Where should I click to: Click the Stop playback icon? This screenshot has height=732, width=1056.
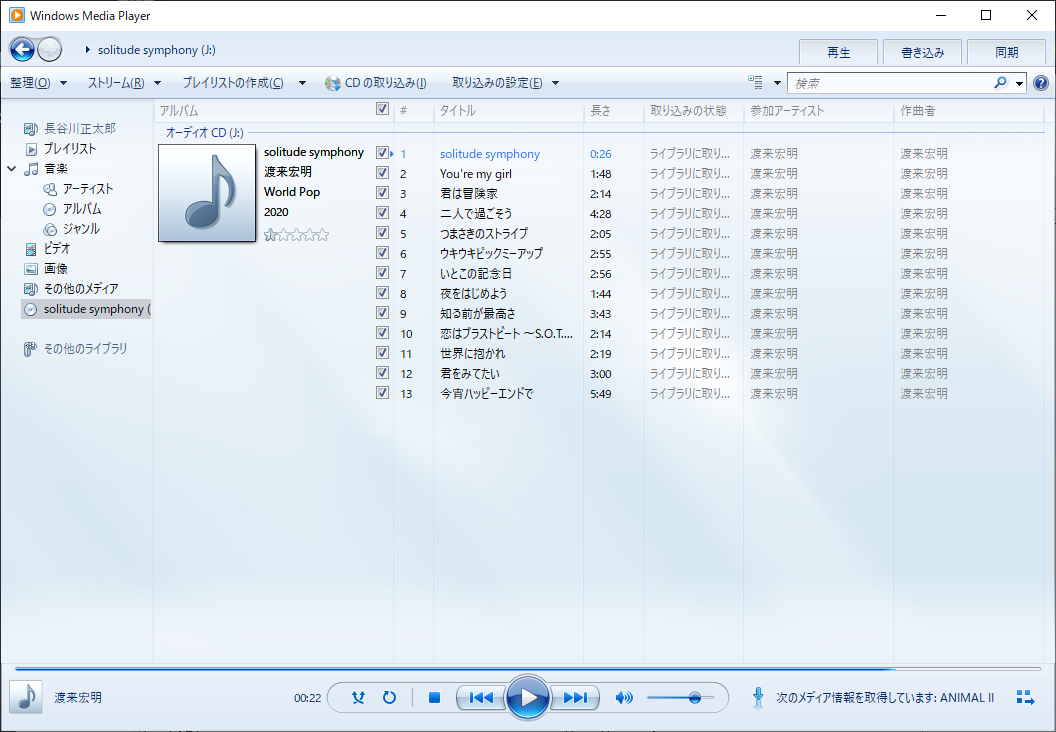(x=434, y=698)
